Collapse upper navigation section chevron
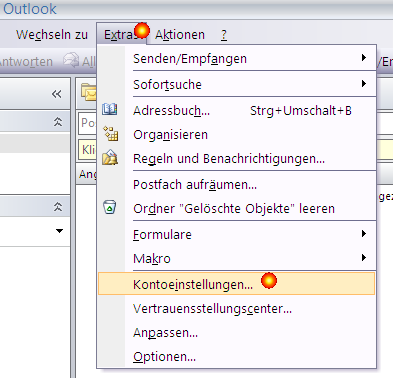 tap(58, 122)
